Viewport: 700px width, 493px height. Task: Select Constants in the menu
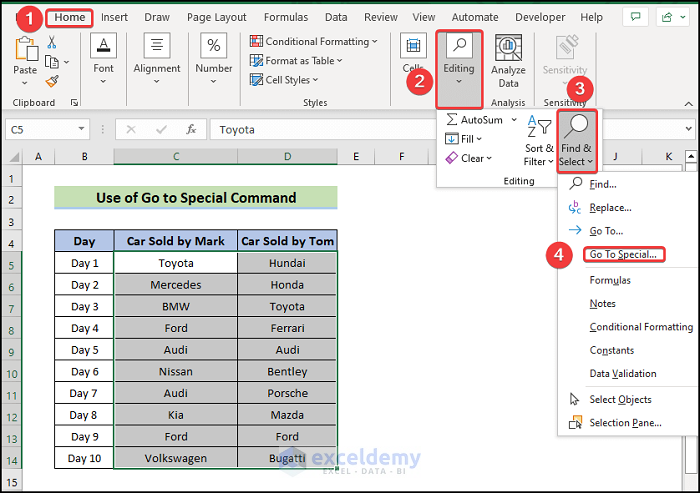pos(612,350)
